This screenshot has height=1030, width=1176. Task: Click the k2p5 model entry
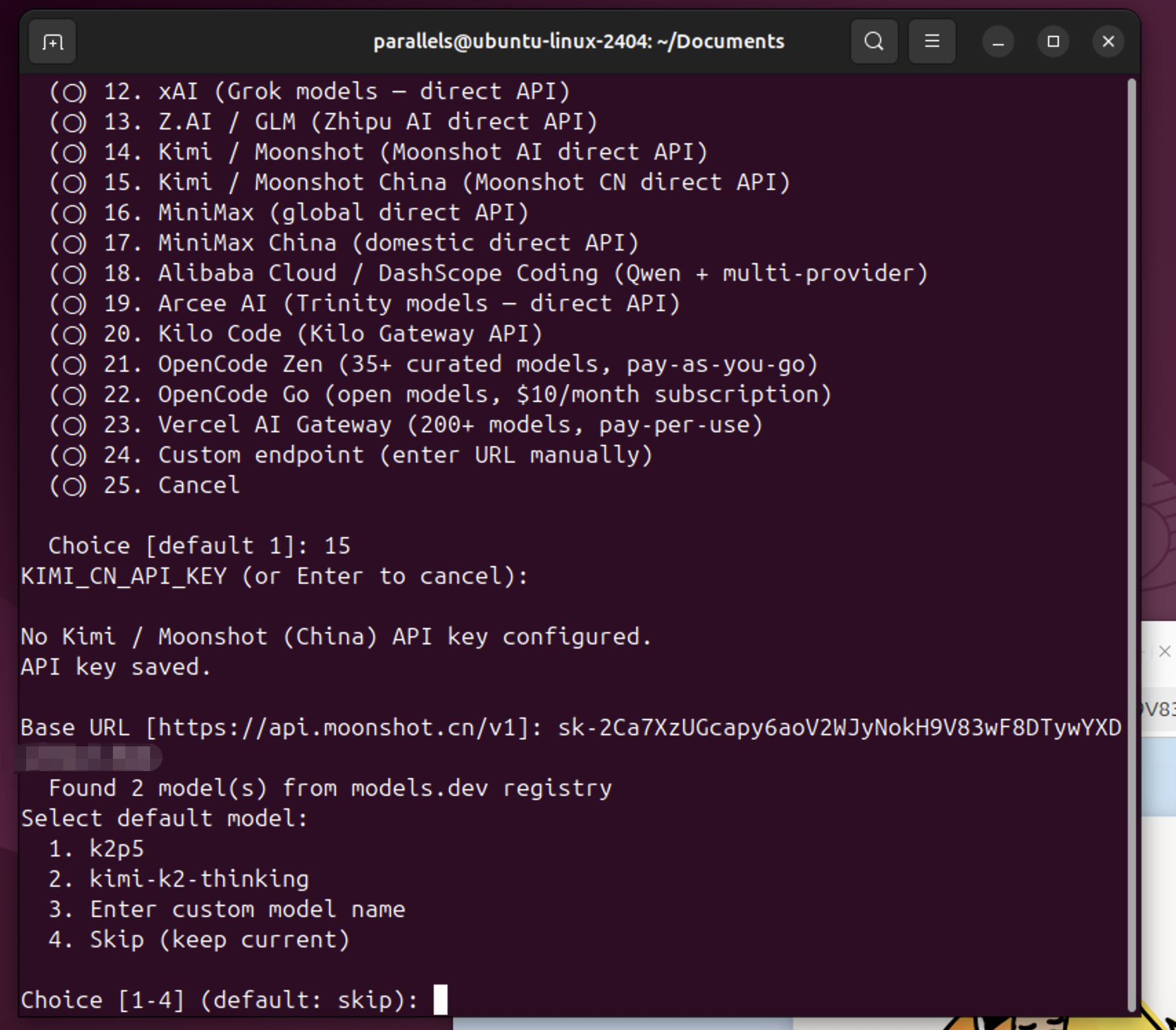[116, 849]
